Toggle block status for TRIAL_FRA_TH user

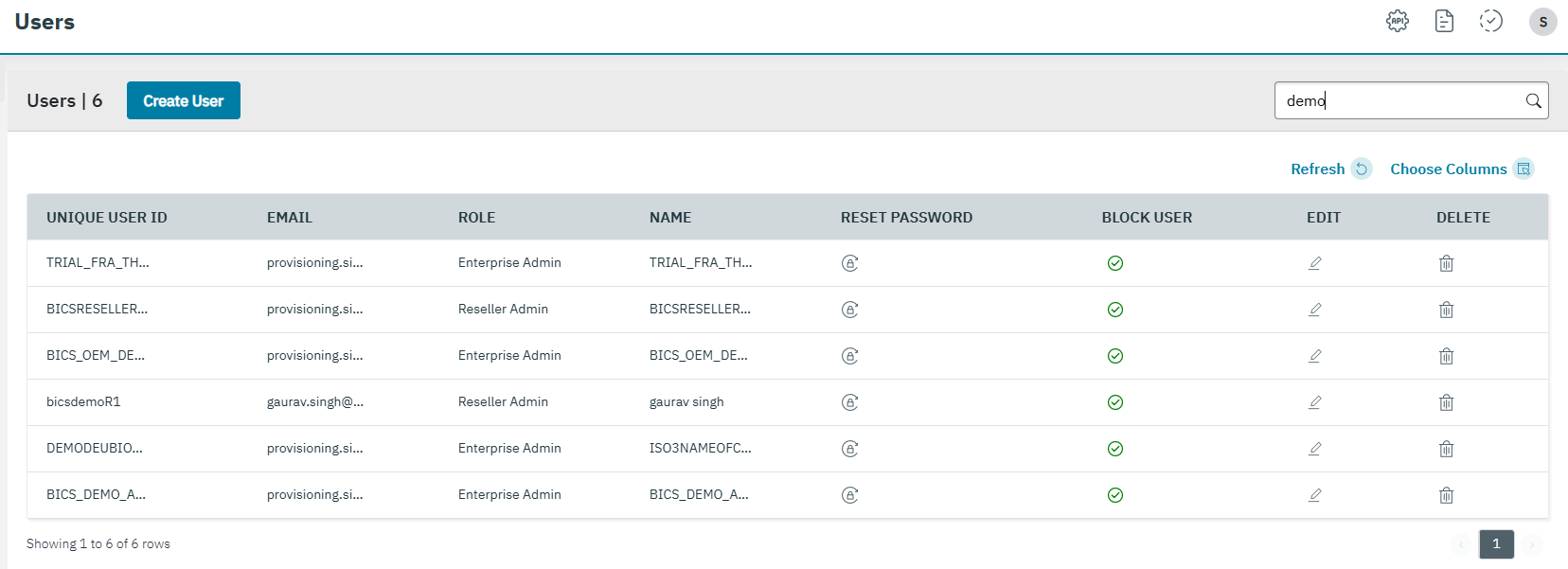1115,263
